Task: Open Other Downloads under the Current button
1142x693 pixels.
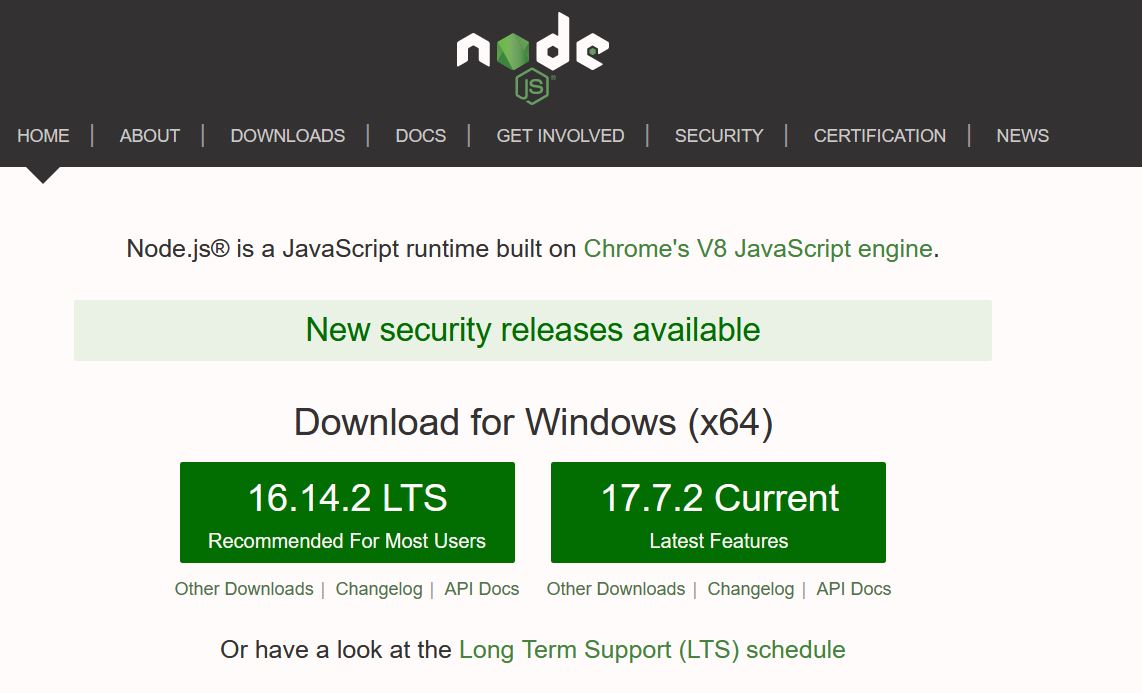Action: coord(616,589)
